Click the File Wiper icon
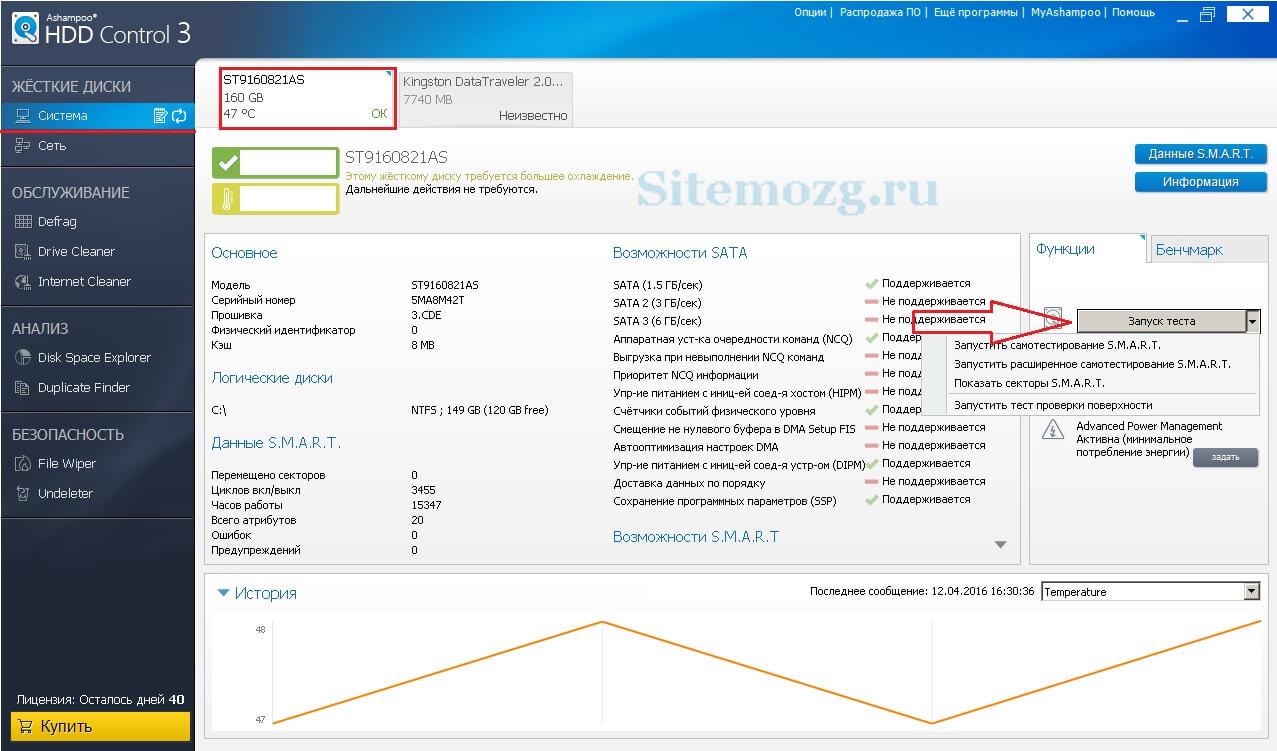This screenshot has width=1277, height=751. pos(22,464)
